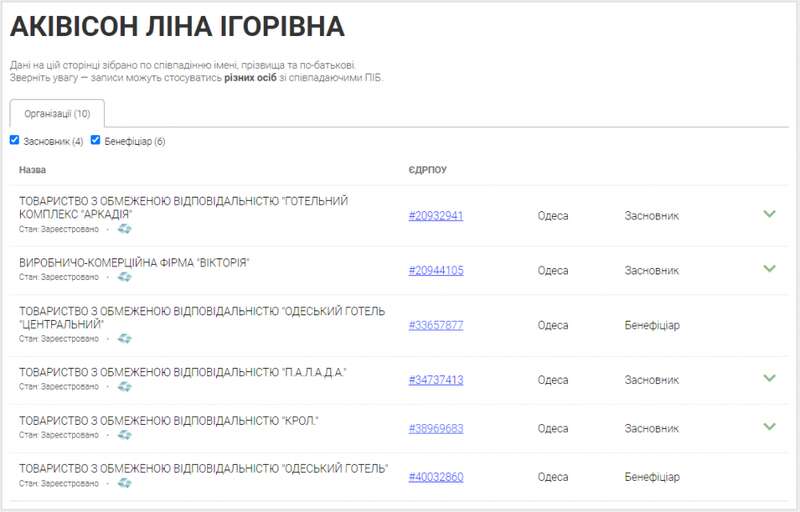This screenshot has height=512, width=800.
Task: Open ЄДРПОУ link #40032860
Action: (x=436, y=477)
